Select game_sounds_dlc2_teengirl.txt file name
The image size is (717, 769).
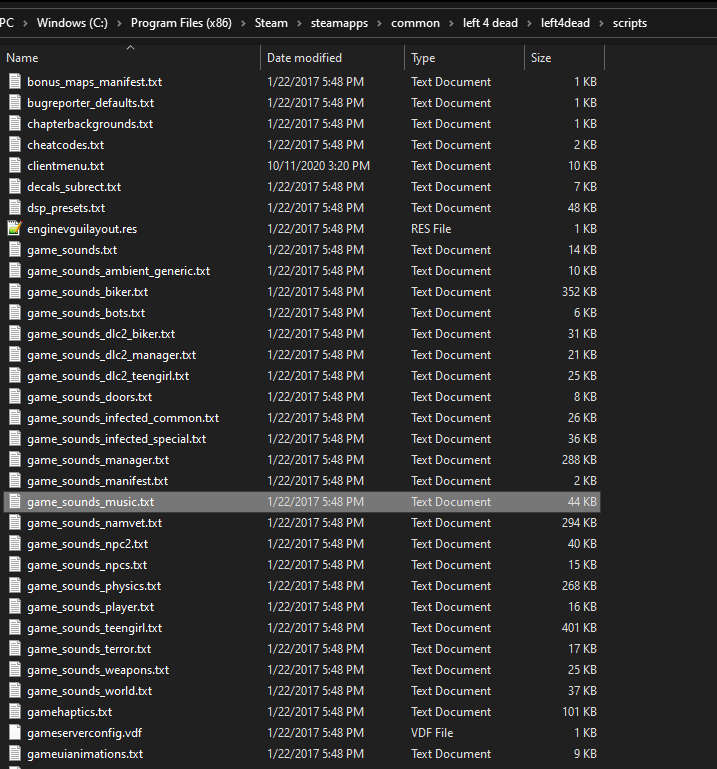(x=108, y=376)
